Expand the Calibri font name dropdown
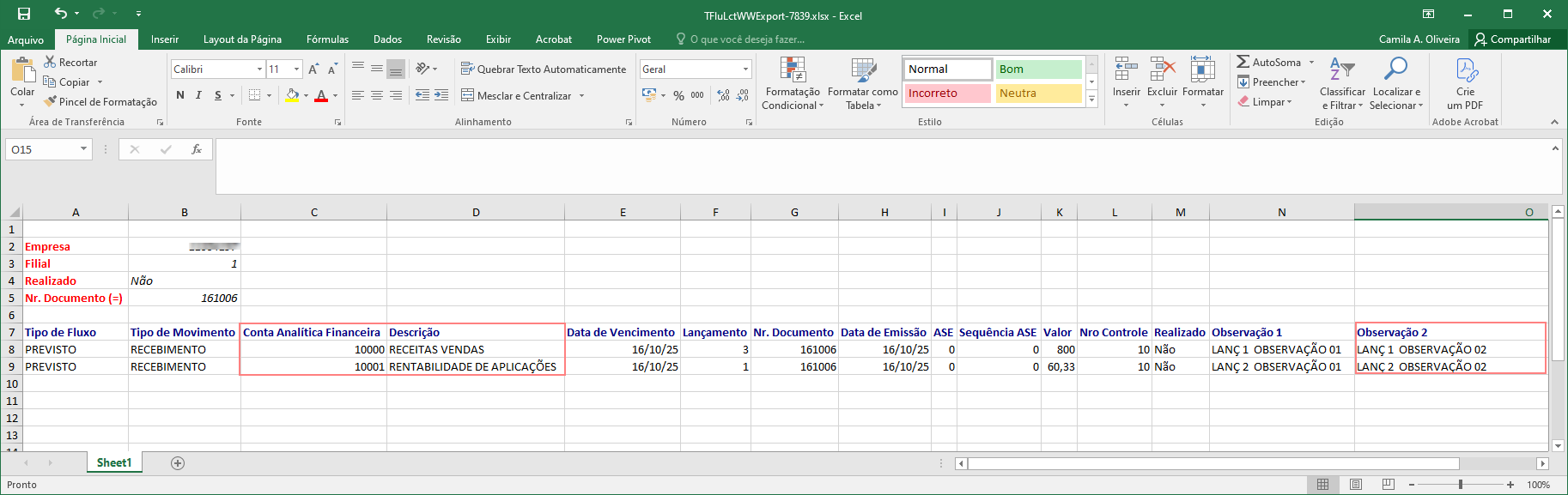Screen dimensions: 1568x495 (x=259, y=69)
